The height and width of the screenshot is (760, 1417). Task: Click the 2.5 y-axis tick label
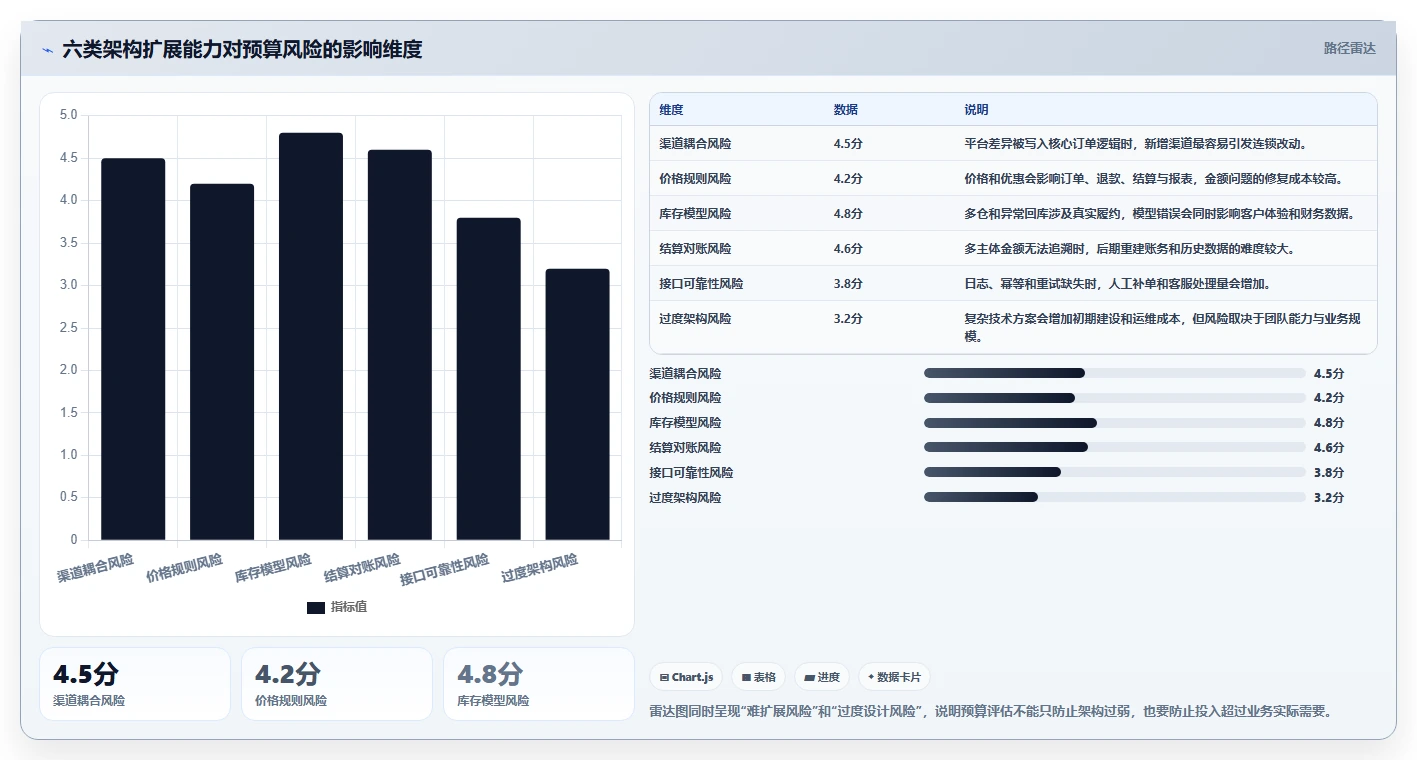click(68, 327)
